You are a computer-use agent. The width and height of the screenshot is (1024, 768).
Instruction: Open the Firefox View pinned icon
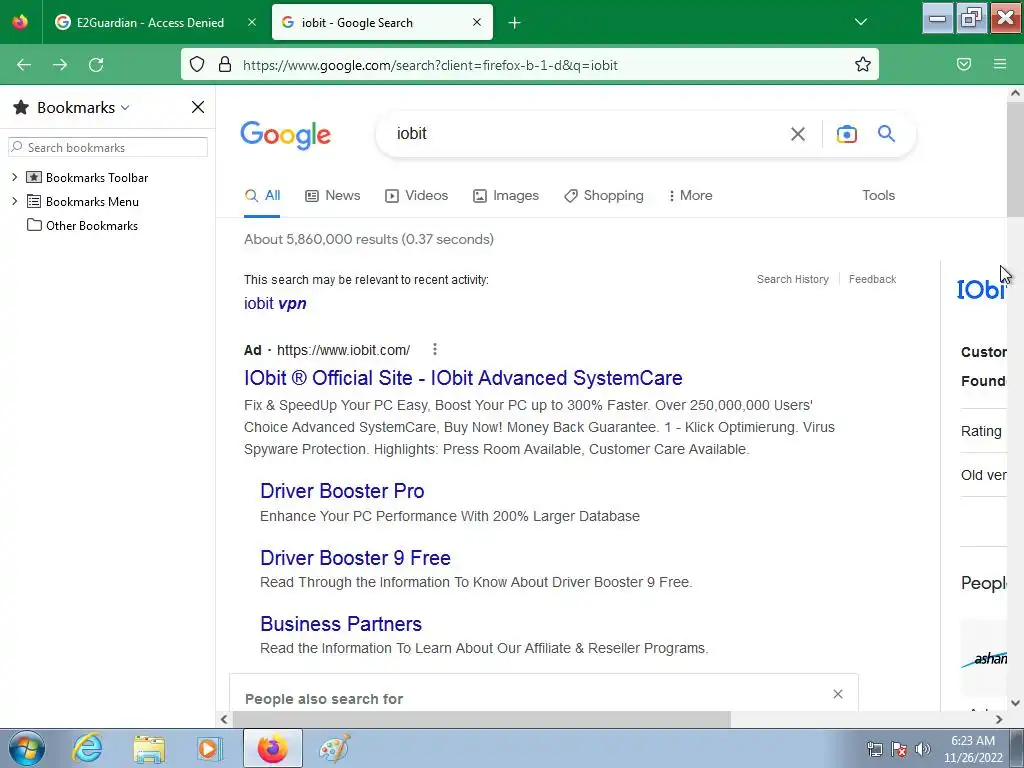click(20, 22)
